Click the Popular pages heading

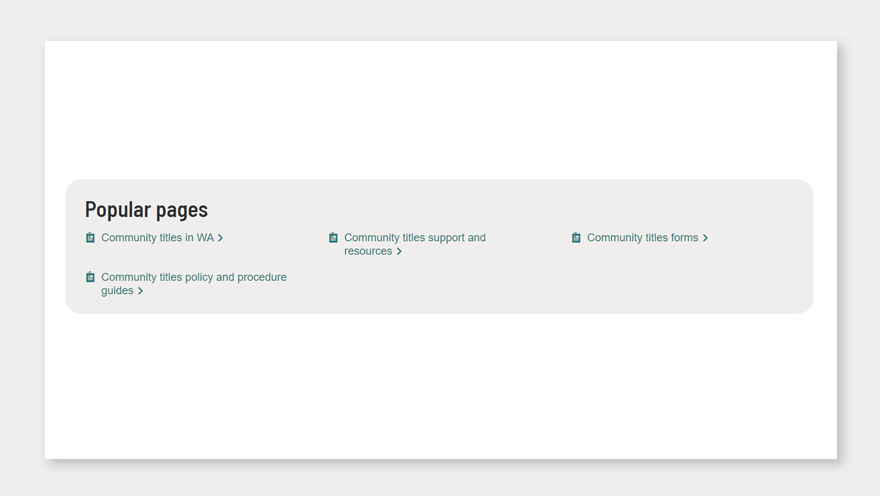tap(146, 210)
